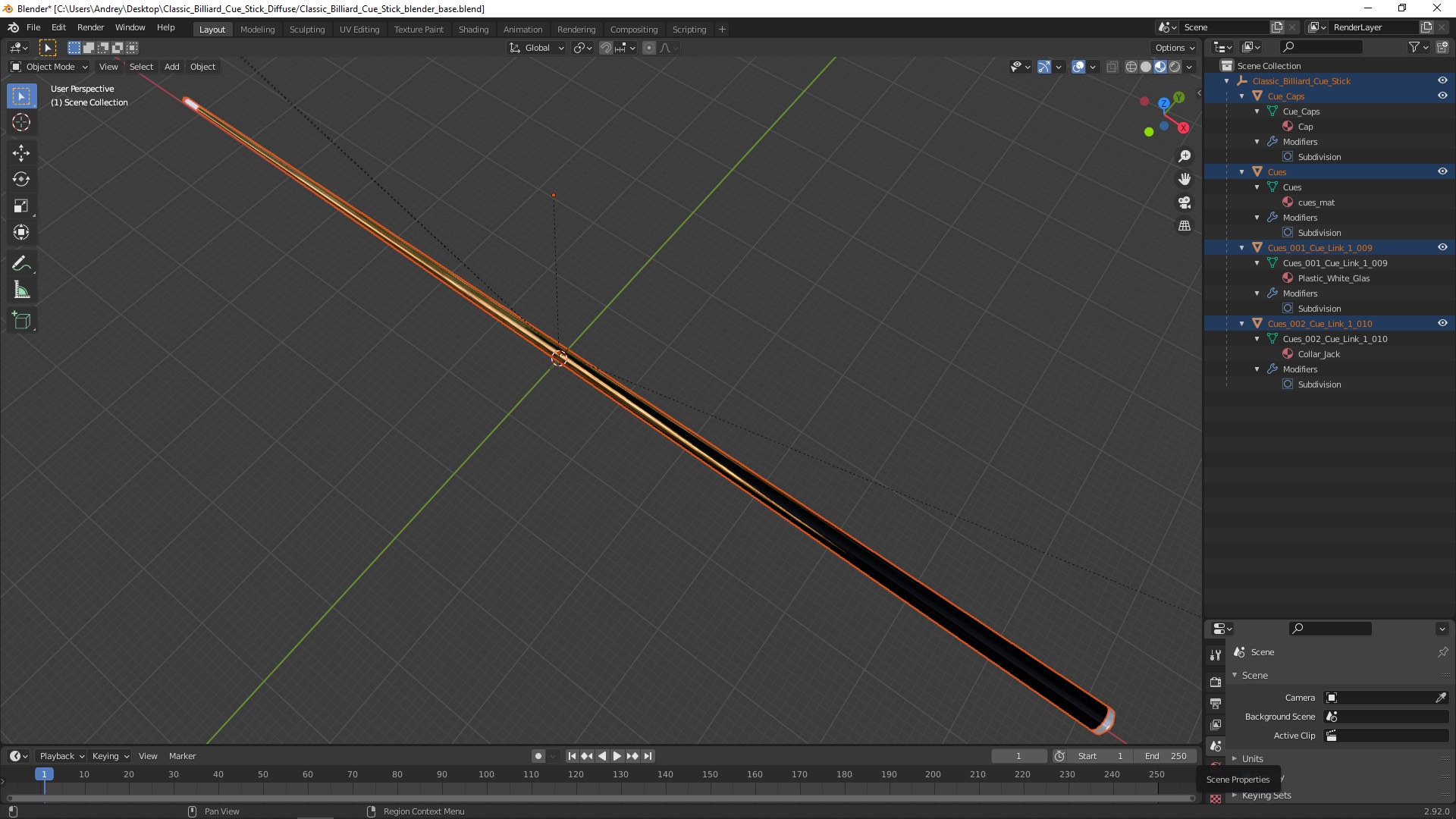Select the Annotate tool
The image size is (1456, 819).
[21, 264]
